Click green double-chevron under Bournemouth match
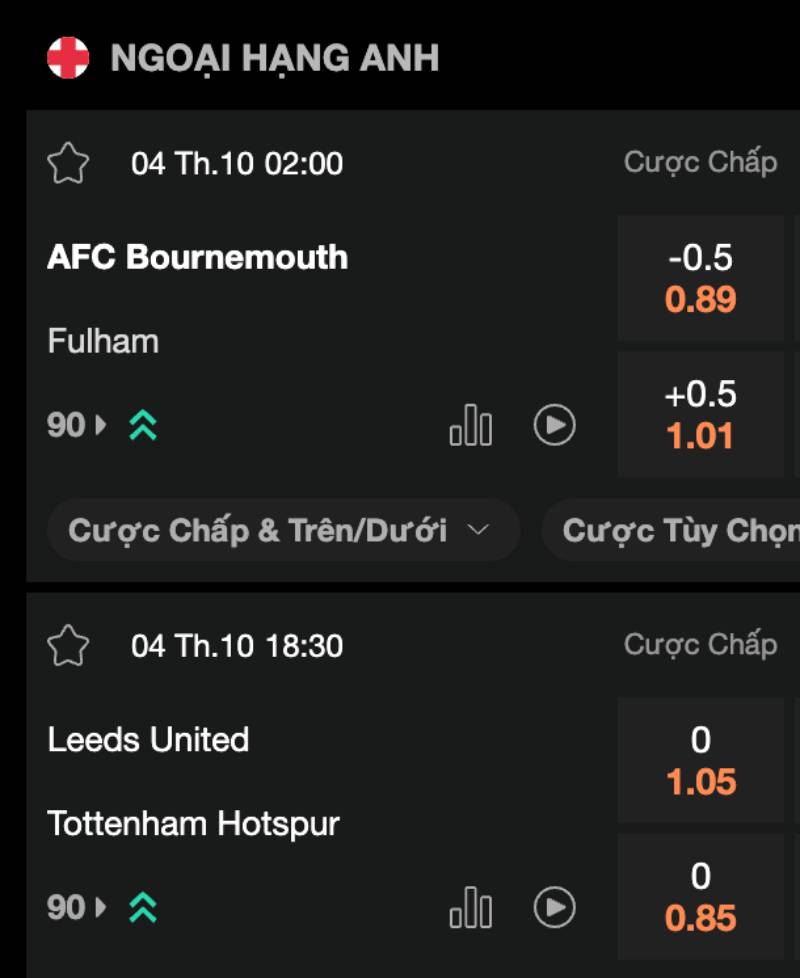This screenshot has height=978, width=800. pos(142,425)
